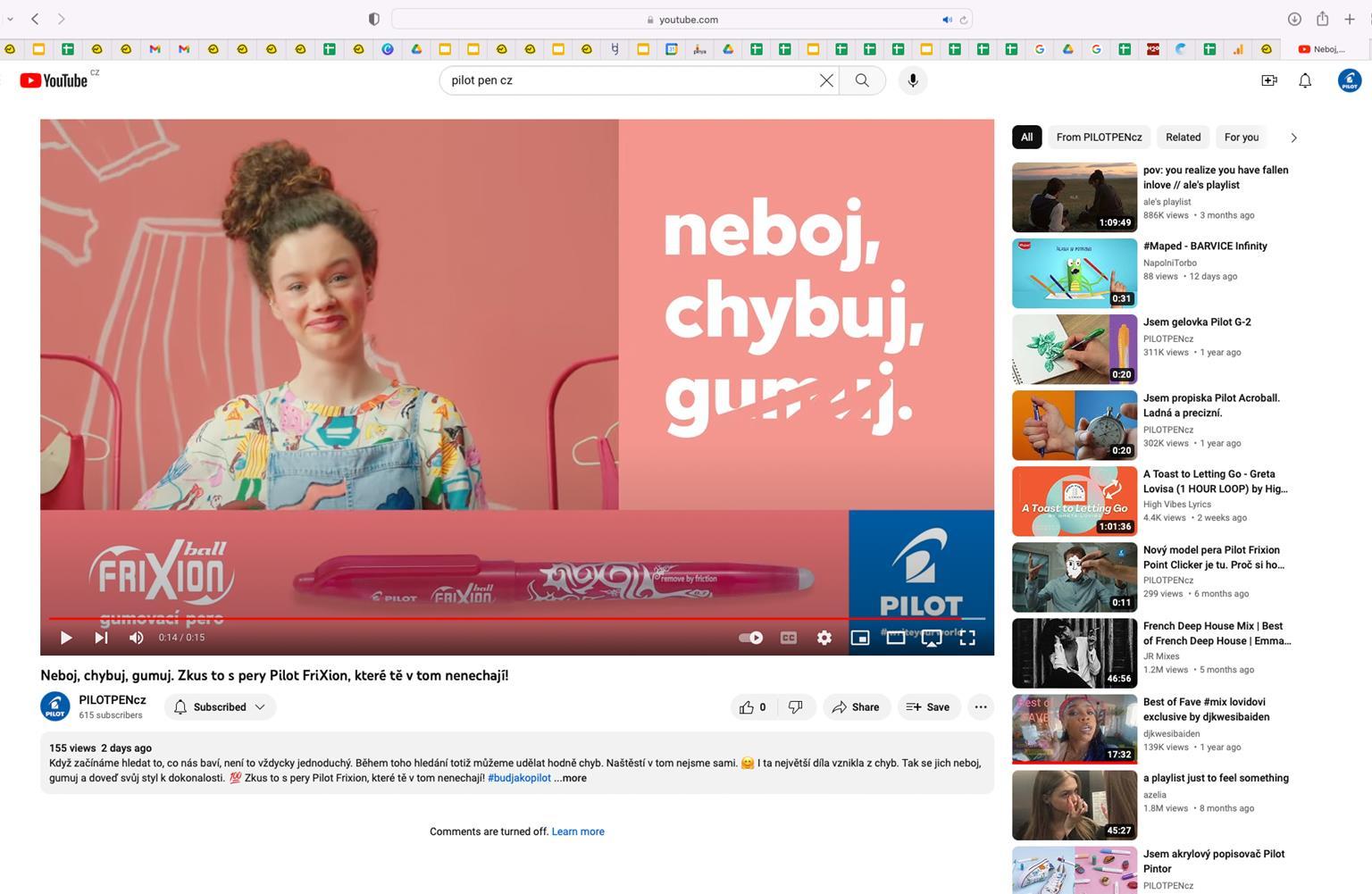Share the video

[x=856, y=707]
